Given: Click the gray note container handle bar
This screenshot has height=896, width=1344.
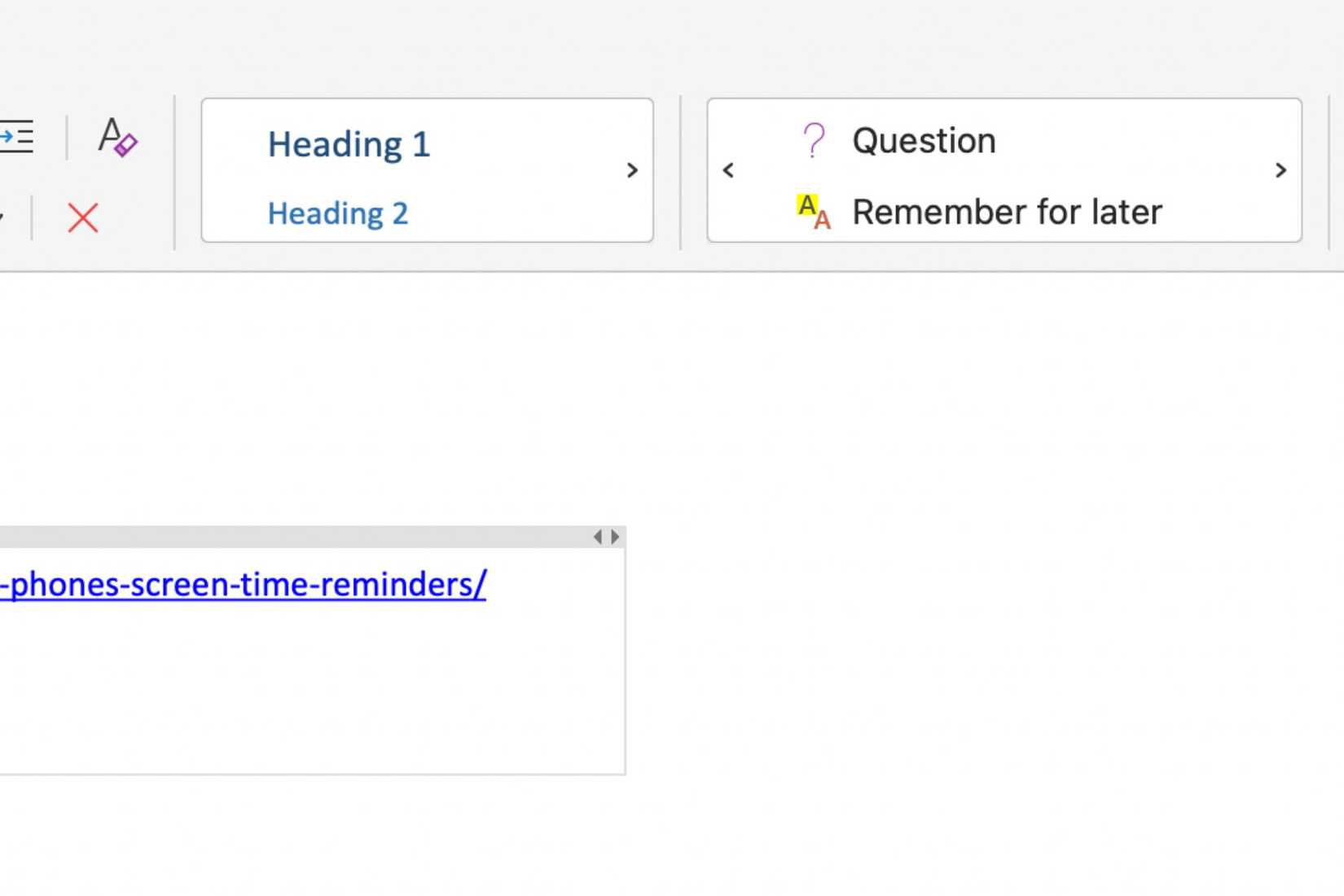Looking at the screenshot, I should [293, 537].
